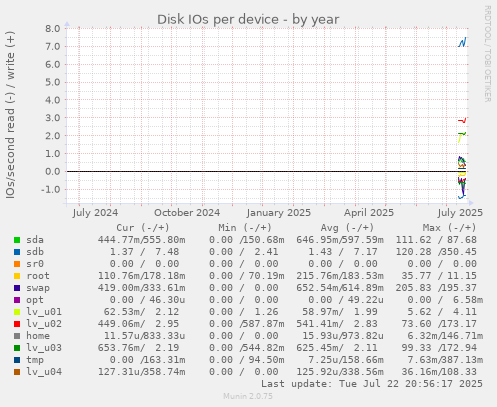This screenshot has height=407, width=497.
Task: Click the lv_u04 brown legend swatch
Action: click(x=17, y=372)
